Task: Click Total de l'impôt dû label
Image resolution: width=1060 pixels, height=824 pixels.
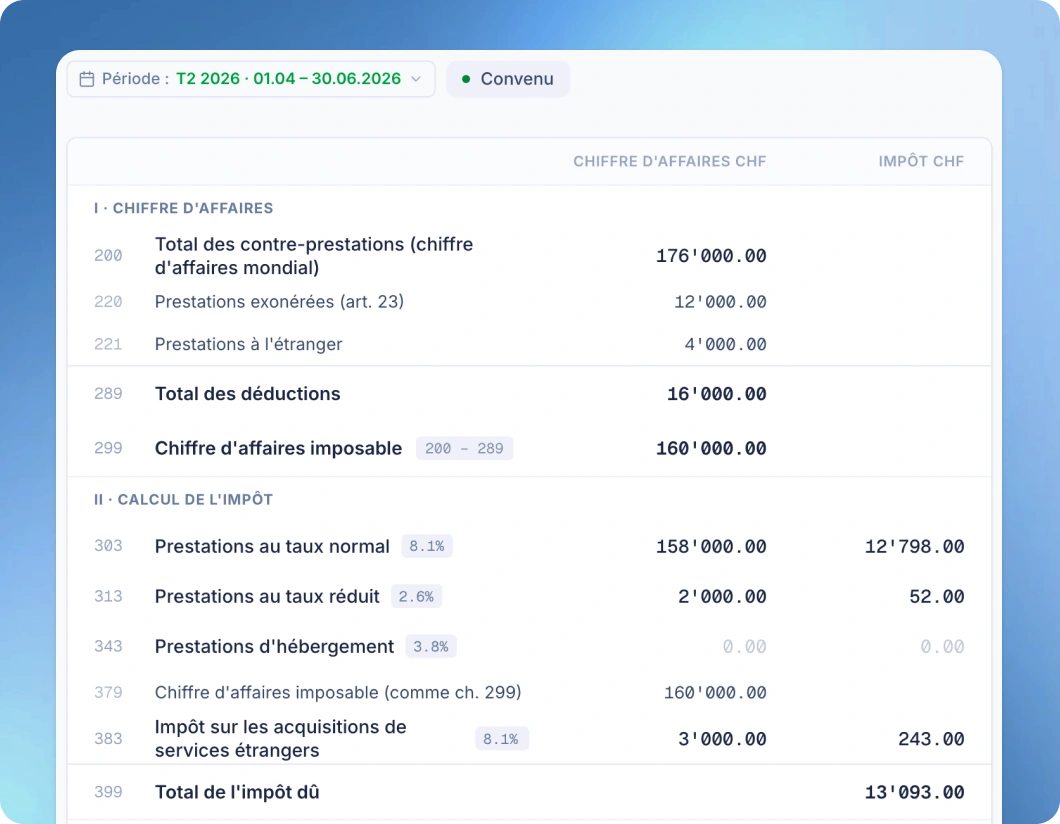Action: coord(237,792)
